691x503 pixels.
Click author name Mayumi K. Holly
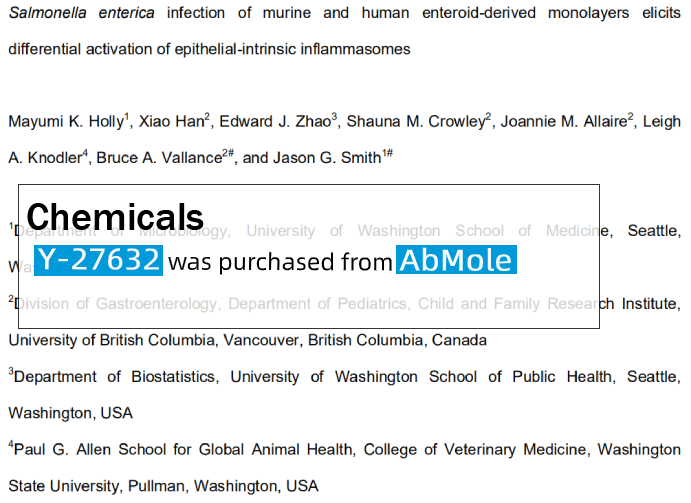66,121
